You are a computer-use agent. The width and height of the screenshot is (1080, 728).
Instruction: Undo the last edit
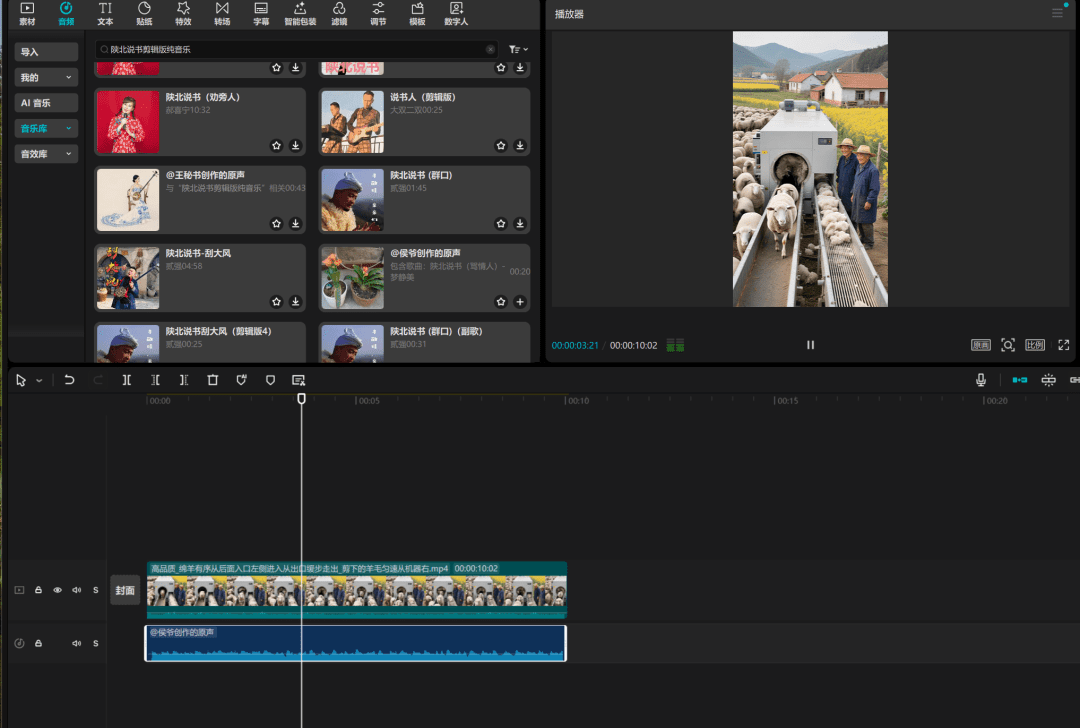(69, 380)
